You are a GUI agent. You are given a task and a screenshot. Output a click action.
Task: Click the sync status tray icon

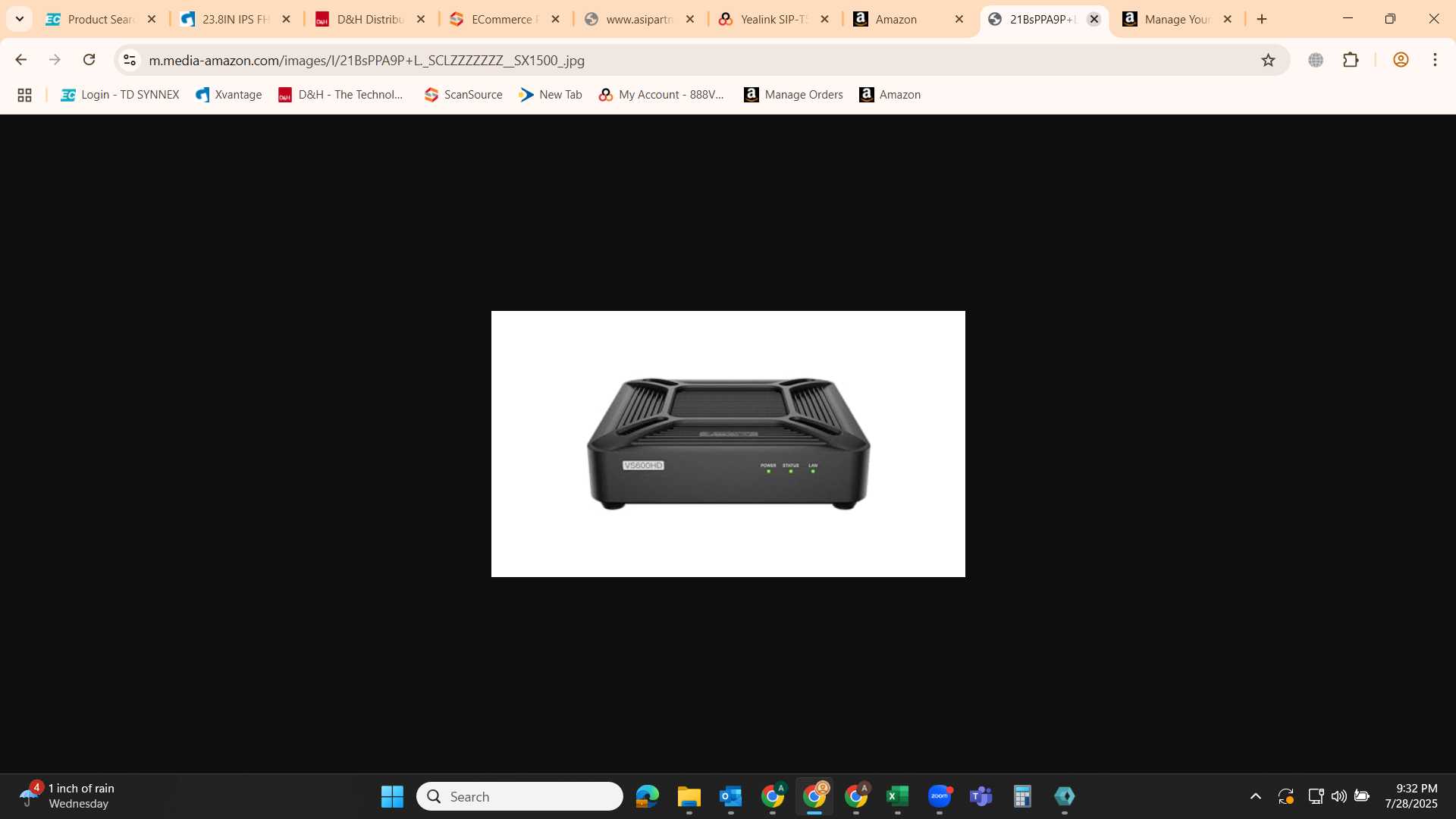point(1285,796)
